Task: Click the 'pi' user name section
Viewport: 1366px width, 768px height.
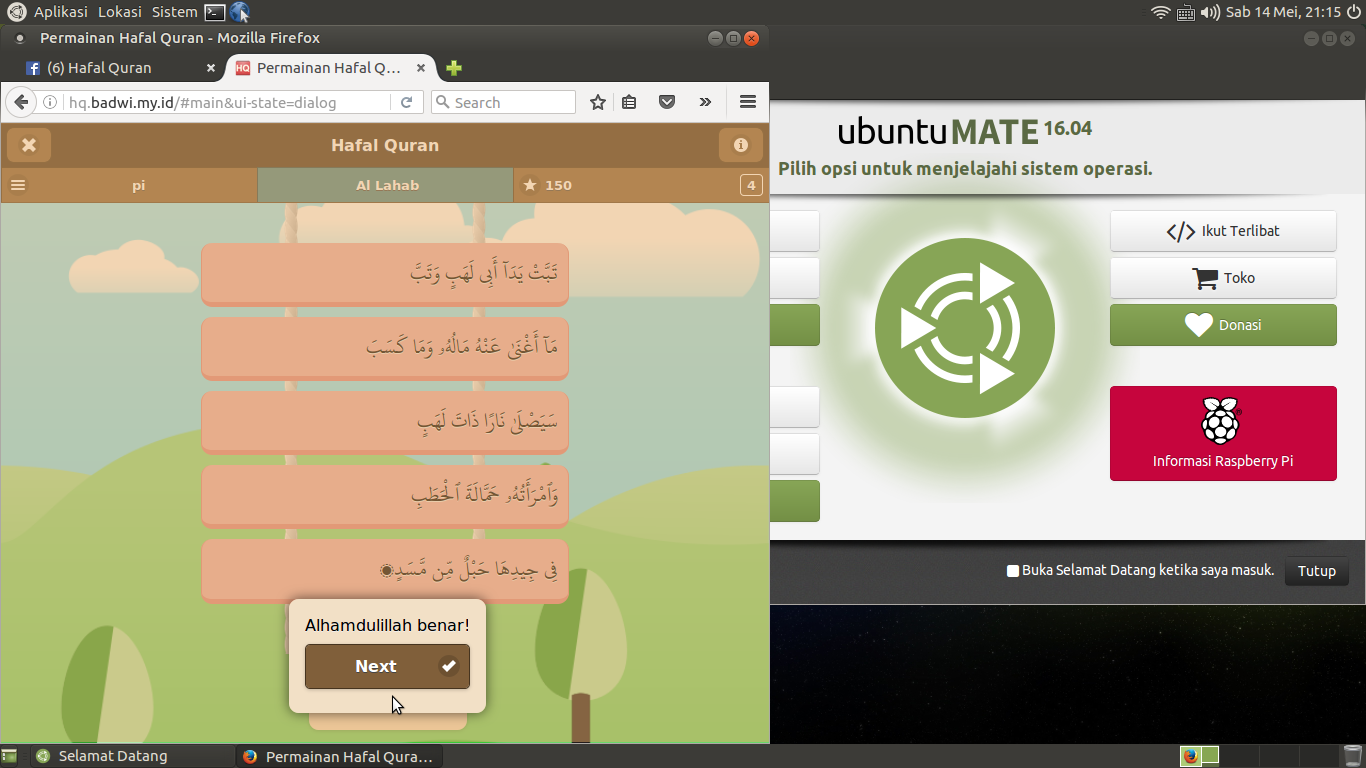Action: click(139, 185)
